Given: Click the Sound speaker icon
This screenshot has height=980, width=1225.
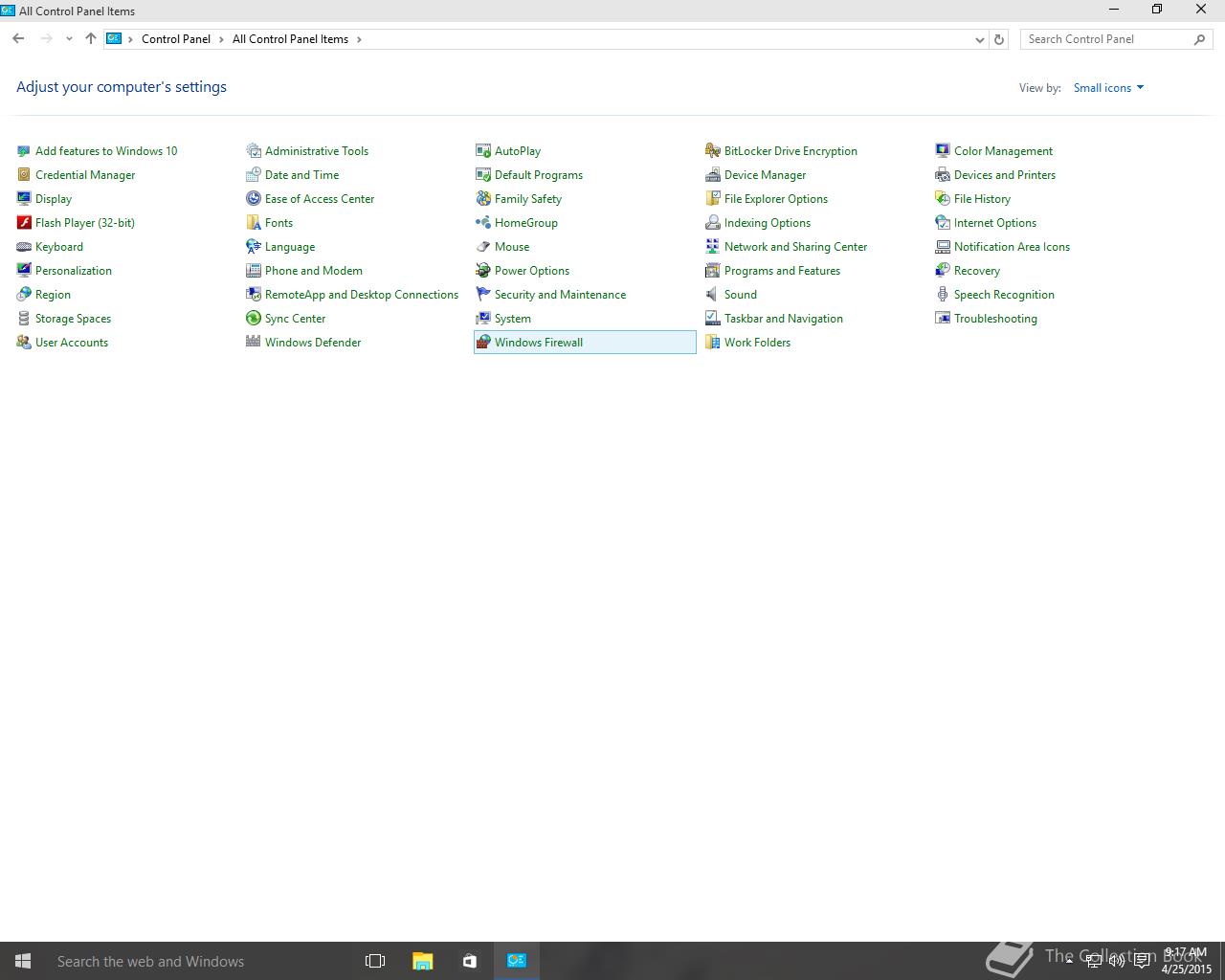Looking at the screenshot, I should click(713, 294).
